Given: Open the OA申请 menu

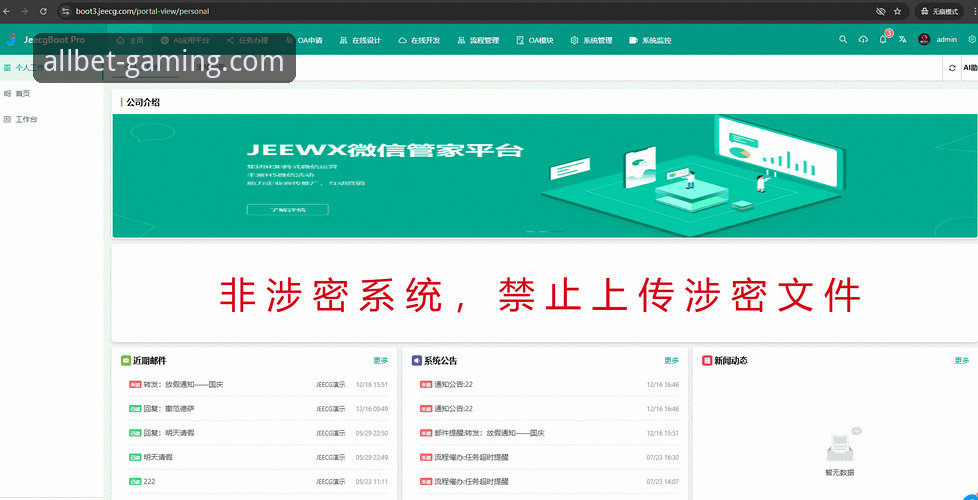Looking at the screenshot, I should (304, 40).
